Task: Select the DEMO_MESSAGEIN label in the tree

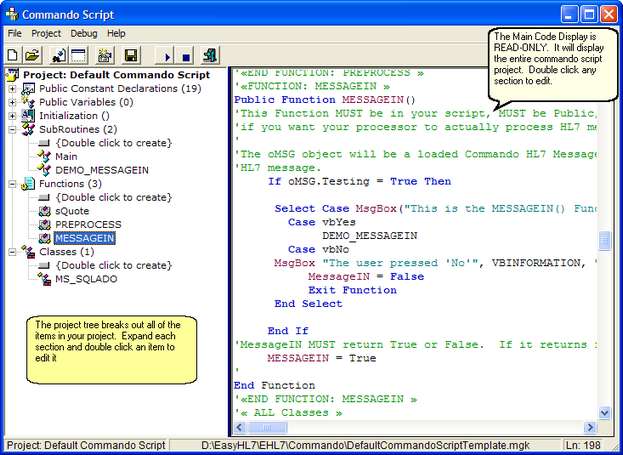Action: coord(102,170)
